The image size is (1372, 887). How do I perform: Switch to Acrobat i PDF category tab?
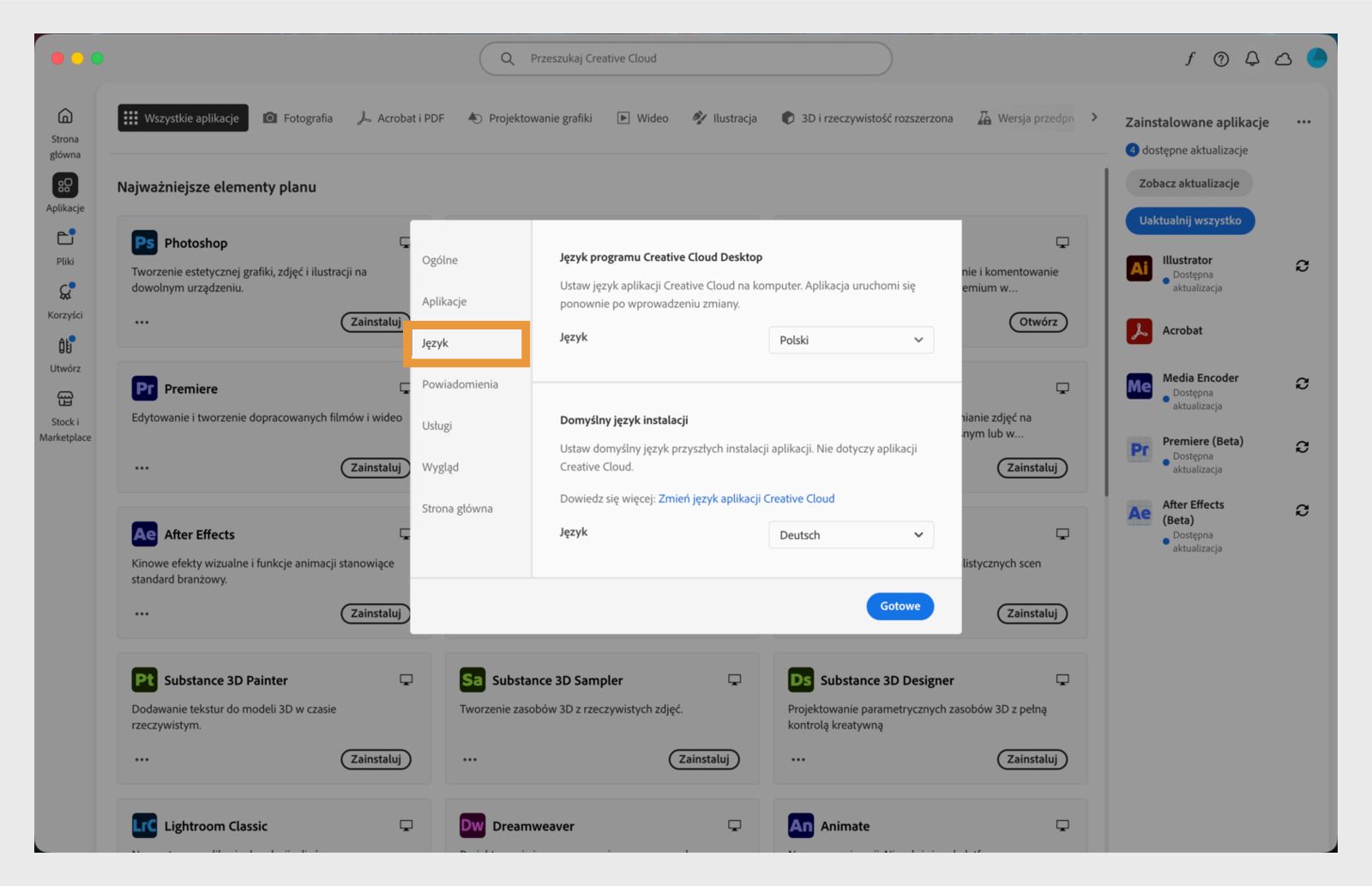click(400, 118)
